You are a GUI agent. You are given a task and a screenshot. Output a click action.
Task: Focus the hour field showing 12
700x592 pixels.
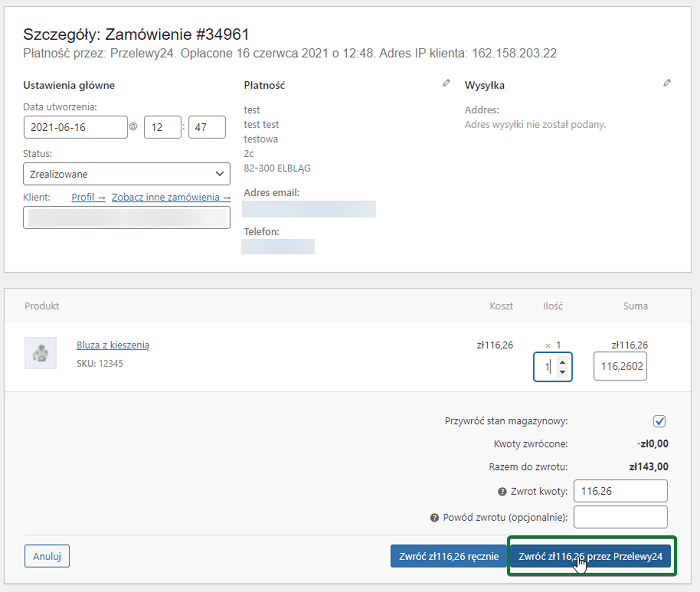162,127
